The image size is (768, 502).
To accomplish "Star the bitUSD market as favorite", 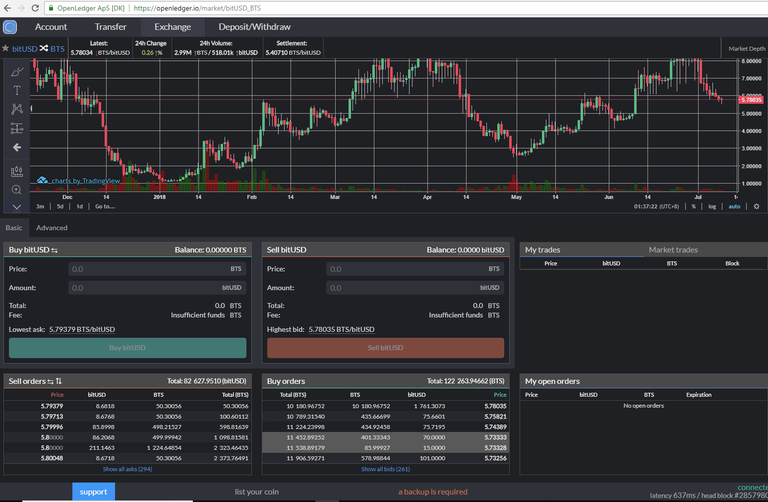I will (x=5, y=48).
